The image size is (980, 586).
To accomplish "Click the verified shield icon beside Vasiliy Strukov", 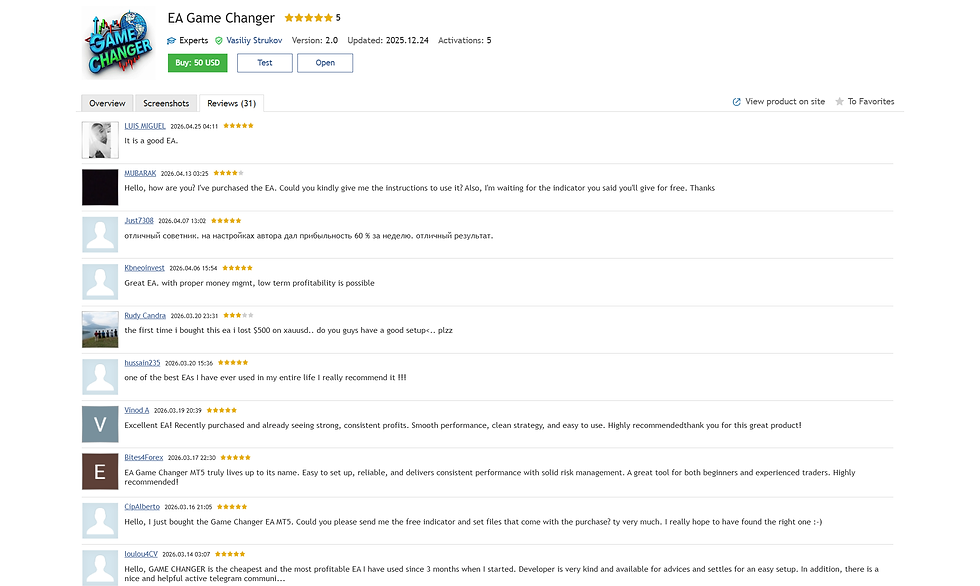I will [x=219, y=41].
